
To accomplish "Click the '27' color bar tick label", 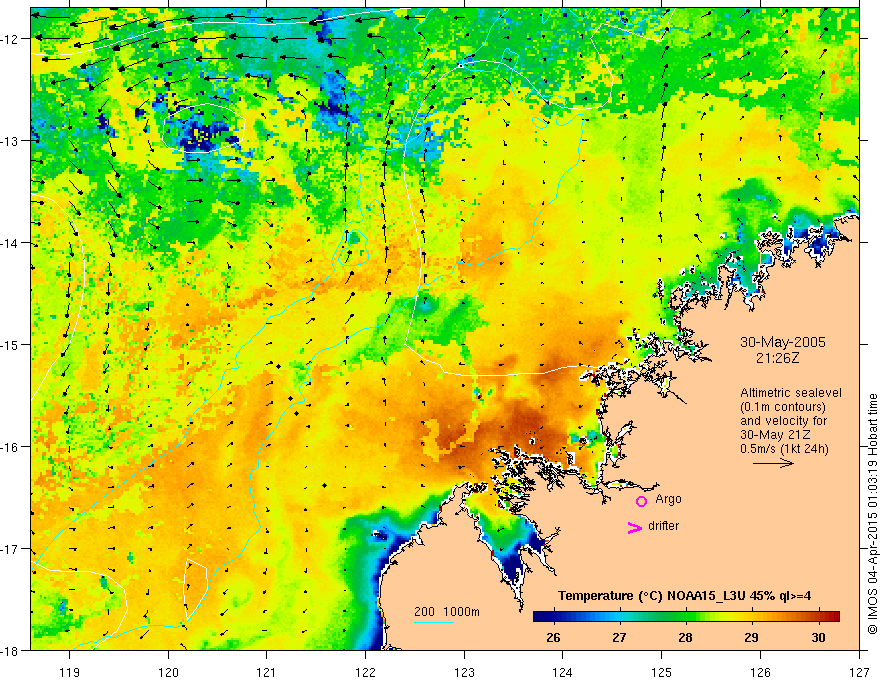I will tap(619, 637).
